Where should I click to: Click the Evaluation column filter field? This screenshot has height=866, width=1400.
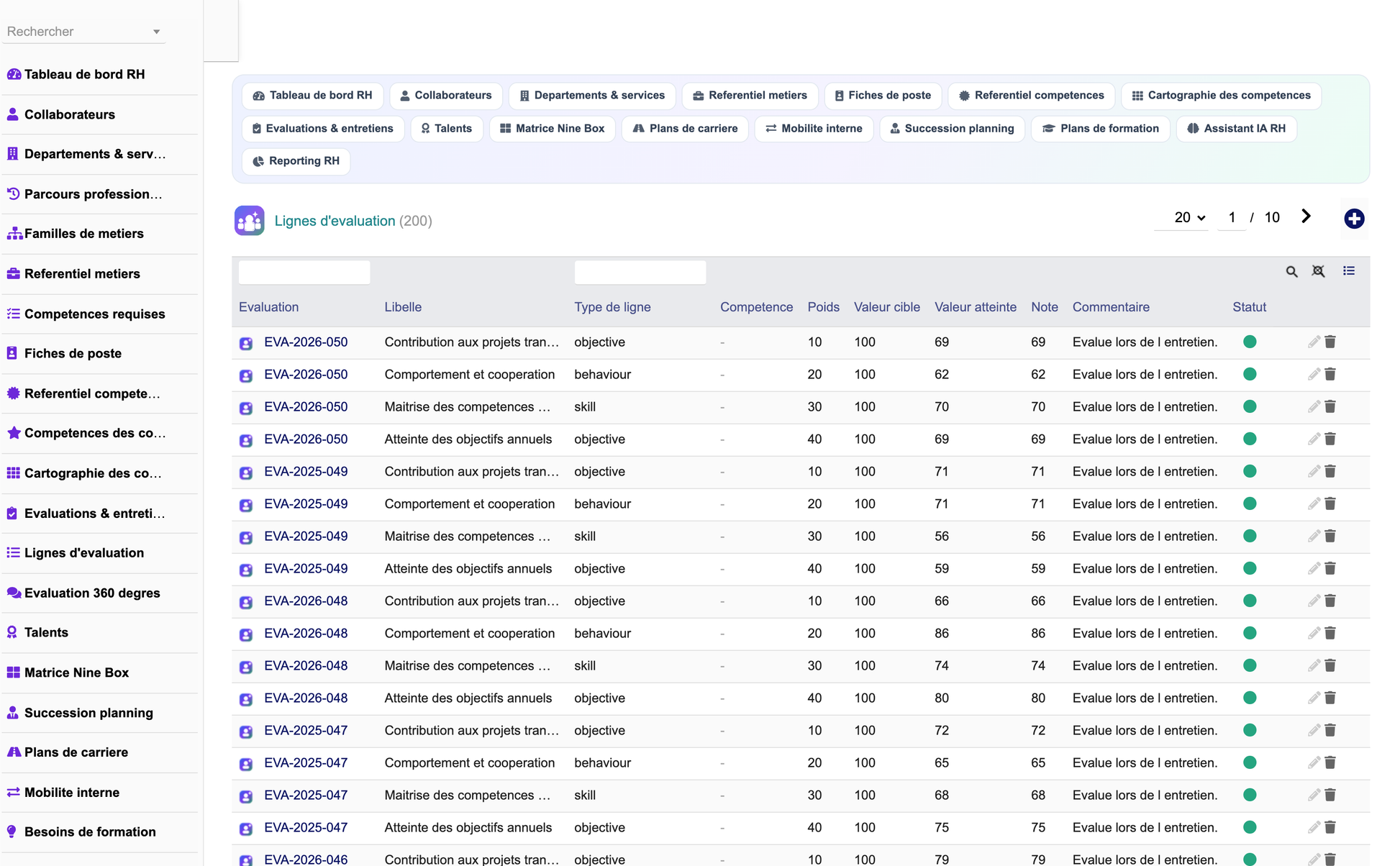click(304, 273)
